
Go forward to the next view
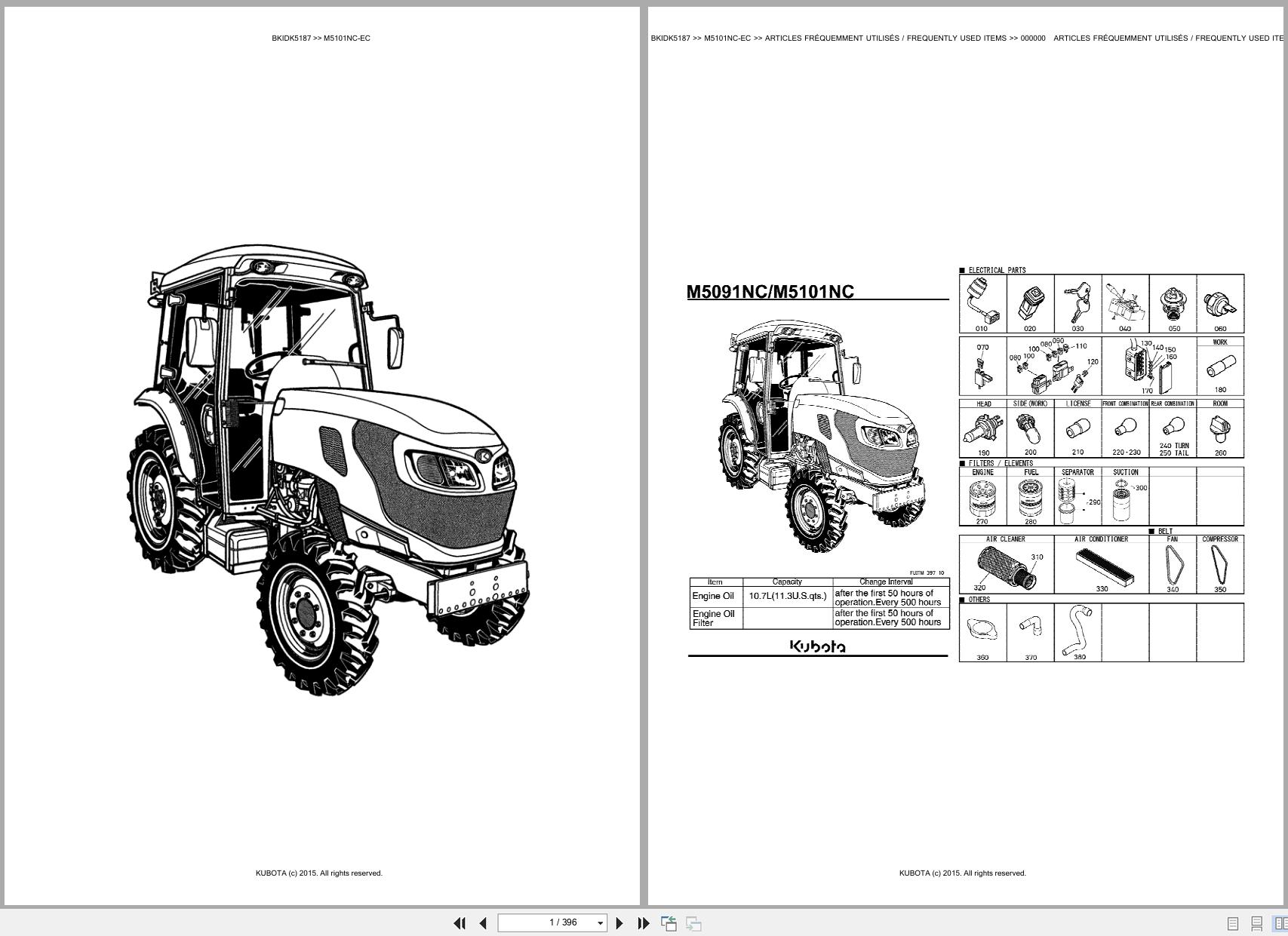click(x=693, y=922)
